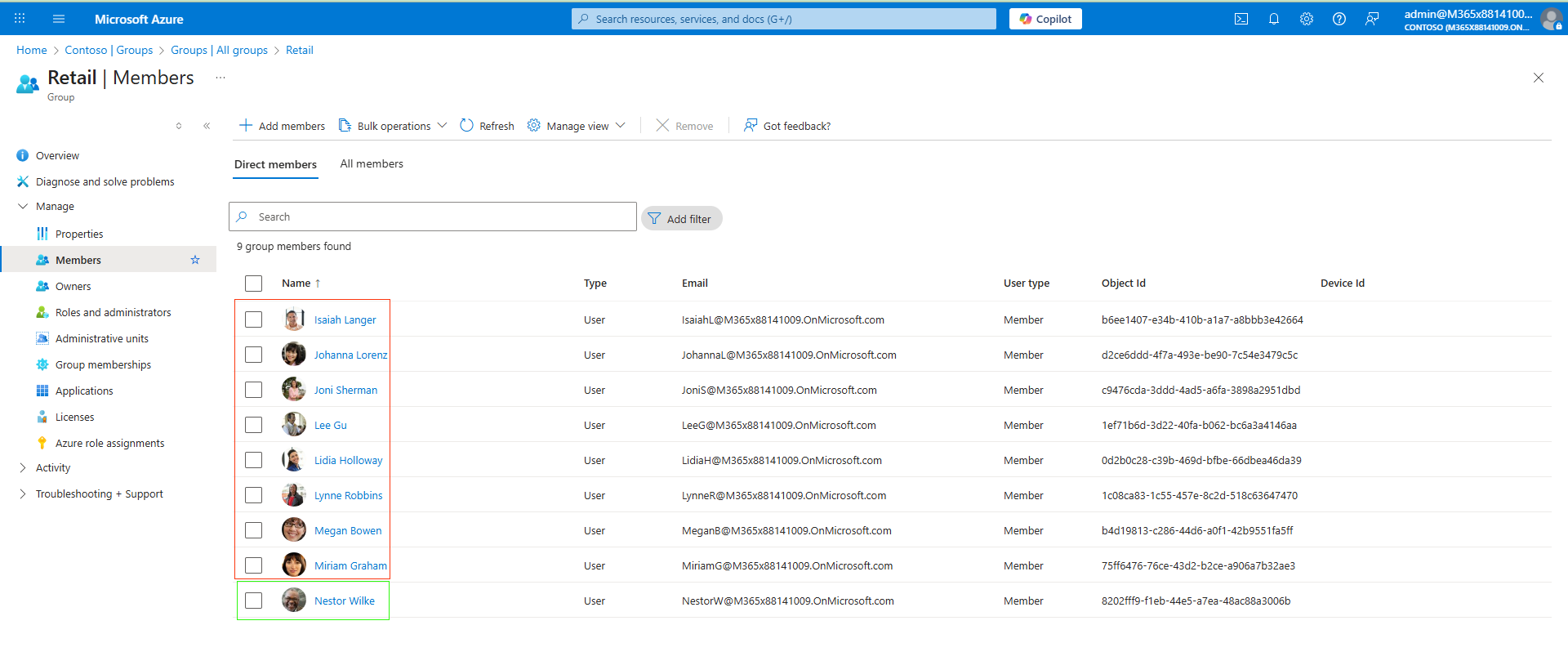The width and height of the screenshot is (1568, 652).
Task: Expand the Manage view dropdown
Action: (x=577, y=126)
